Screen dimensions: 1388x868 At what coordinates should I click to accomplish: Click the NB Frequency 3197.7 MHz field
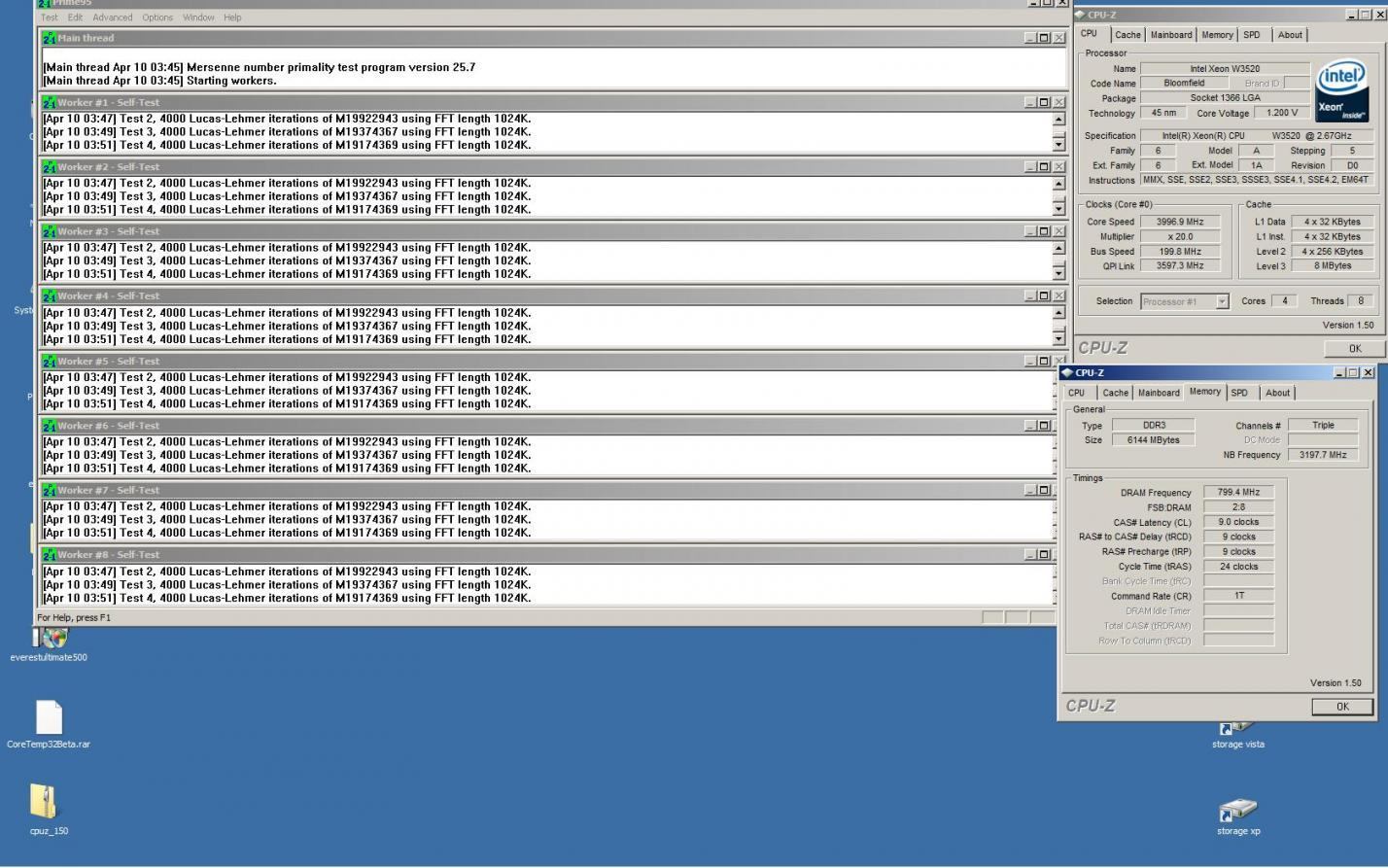1323,455
